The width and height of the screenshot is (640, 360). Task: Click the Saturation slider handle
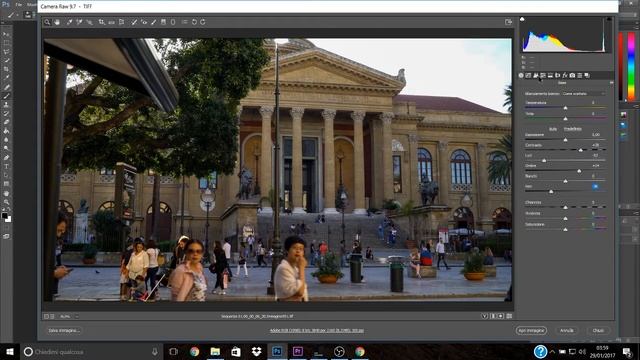point(565,230)
